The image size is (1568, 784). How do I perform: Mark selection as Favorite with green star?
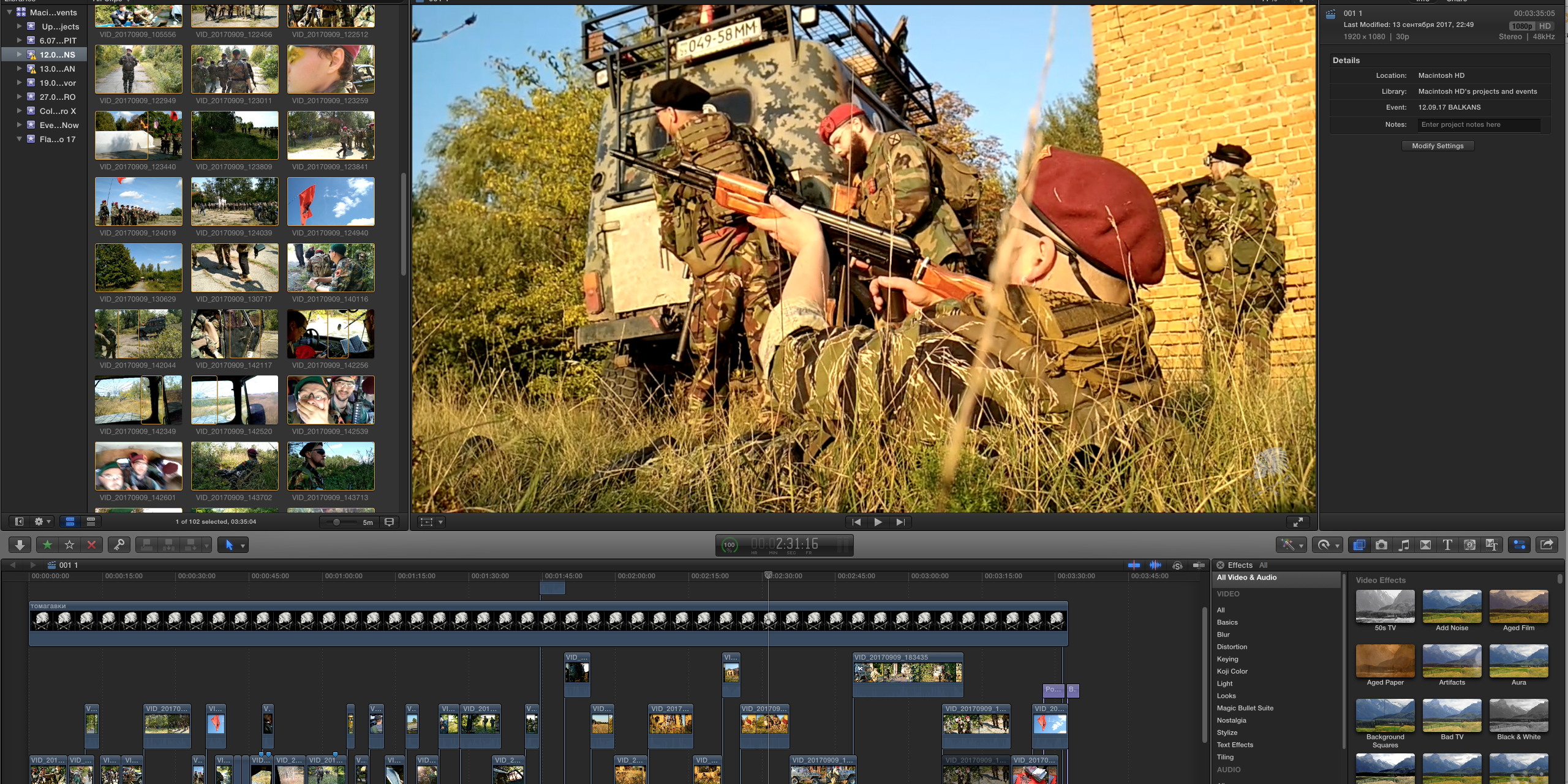tap(47, 545)
